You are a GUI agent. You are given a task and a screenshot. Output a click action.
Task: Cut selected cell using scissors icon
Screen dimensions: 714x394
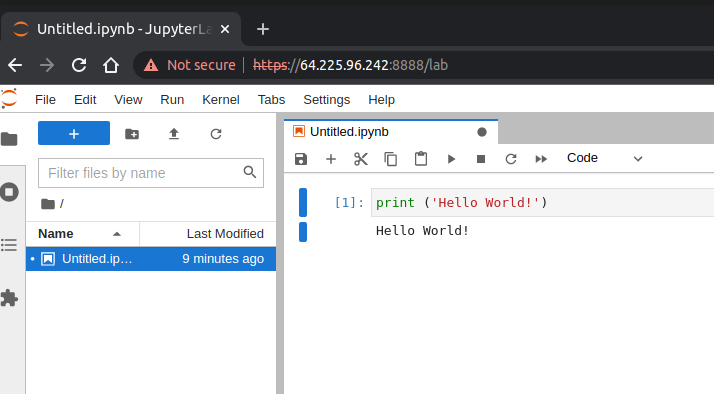coord(361,159)
